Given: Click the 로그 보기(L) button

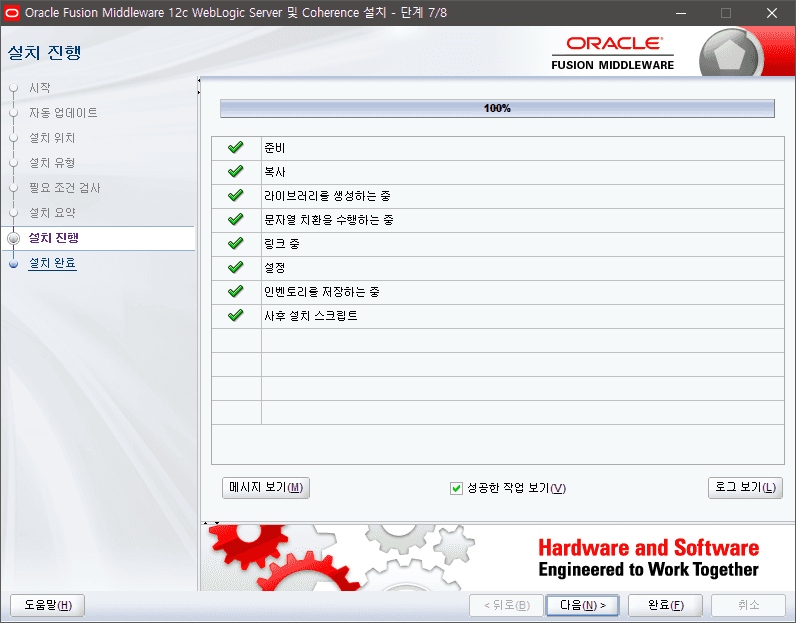Looking at the screenshot, I should coord(745,488).
